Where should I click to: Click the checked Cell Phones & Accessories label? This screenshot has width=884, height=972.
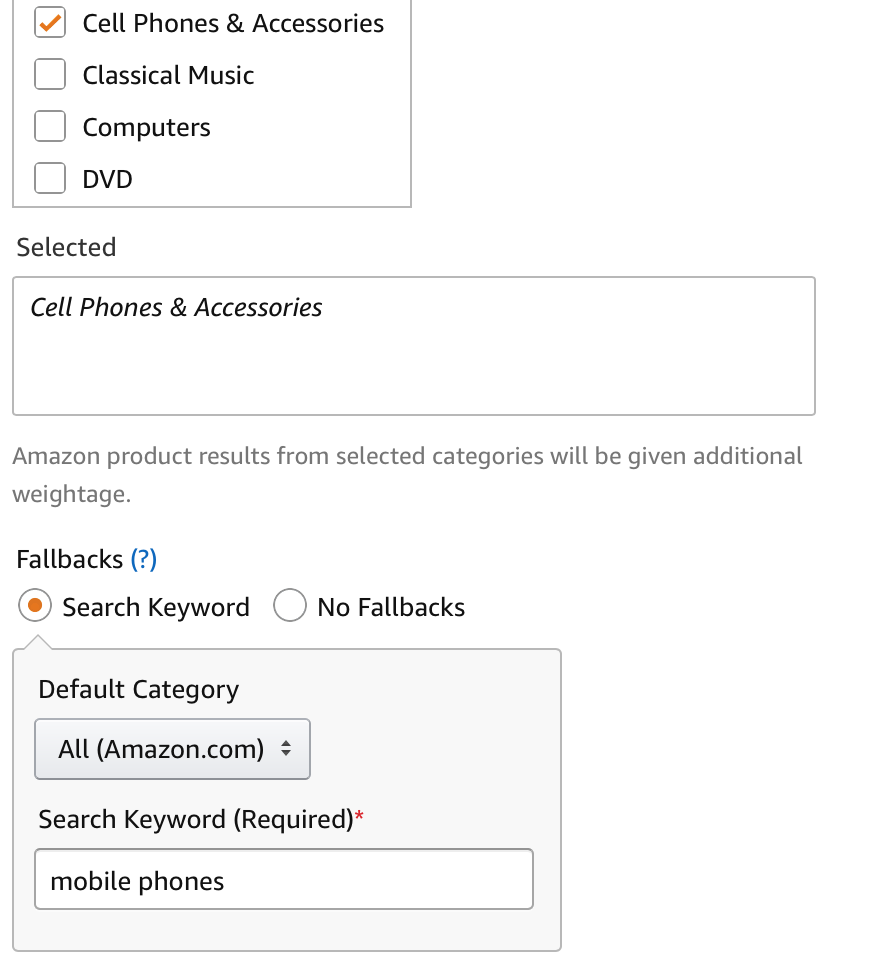pyautogui.click(x=233, y=23)
